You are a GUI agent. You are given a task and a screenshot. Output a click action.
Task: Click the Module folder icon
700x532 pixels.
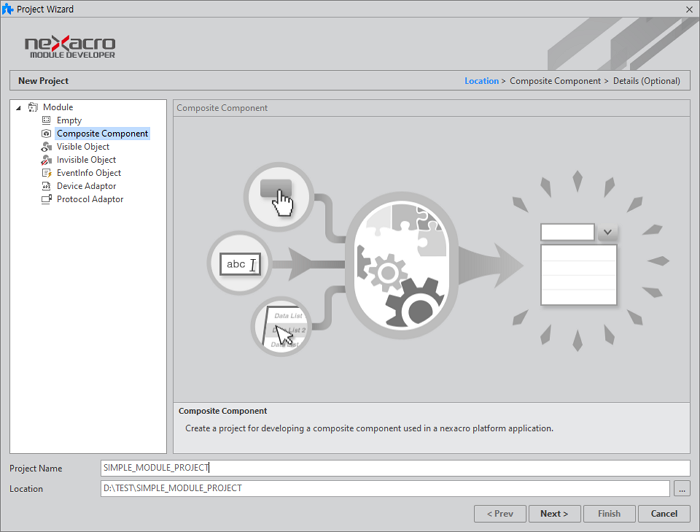point(33,107)
